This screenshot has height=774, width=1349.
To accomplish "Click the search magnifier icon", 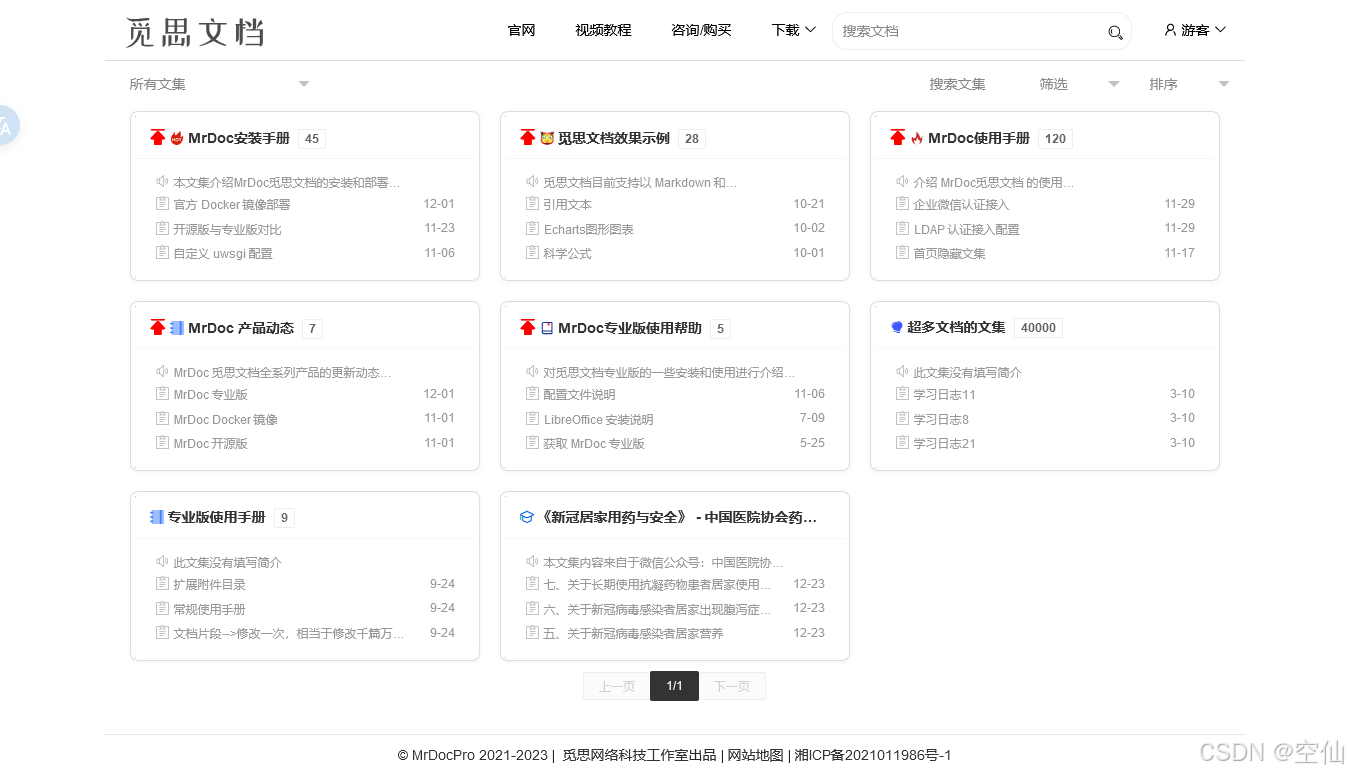I will [x=1114, y=32].
